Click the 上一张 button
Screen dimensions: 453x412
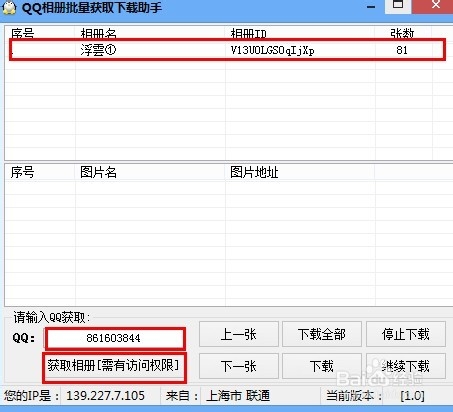coord(239,334)
